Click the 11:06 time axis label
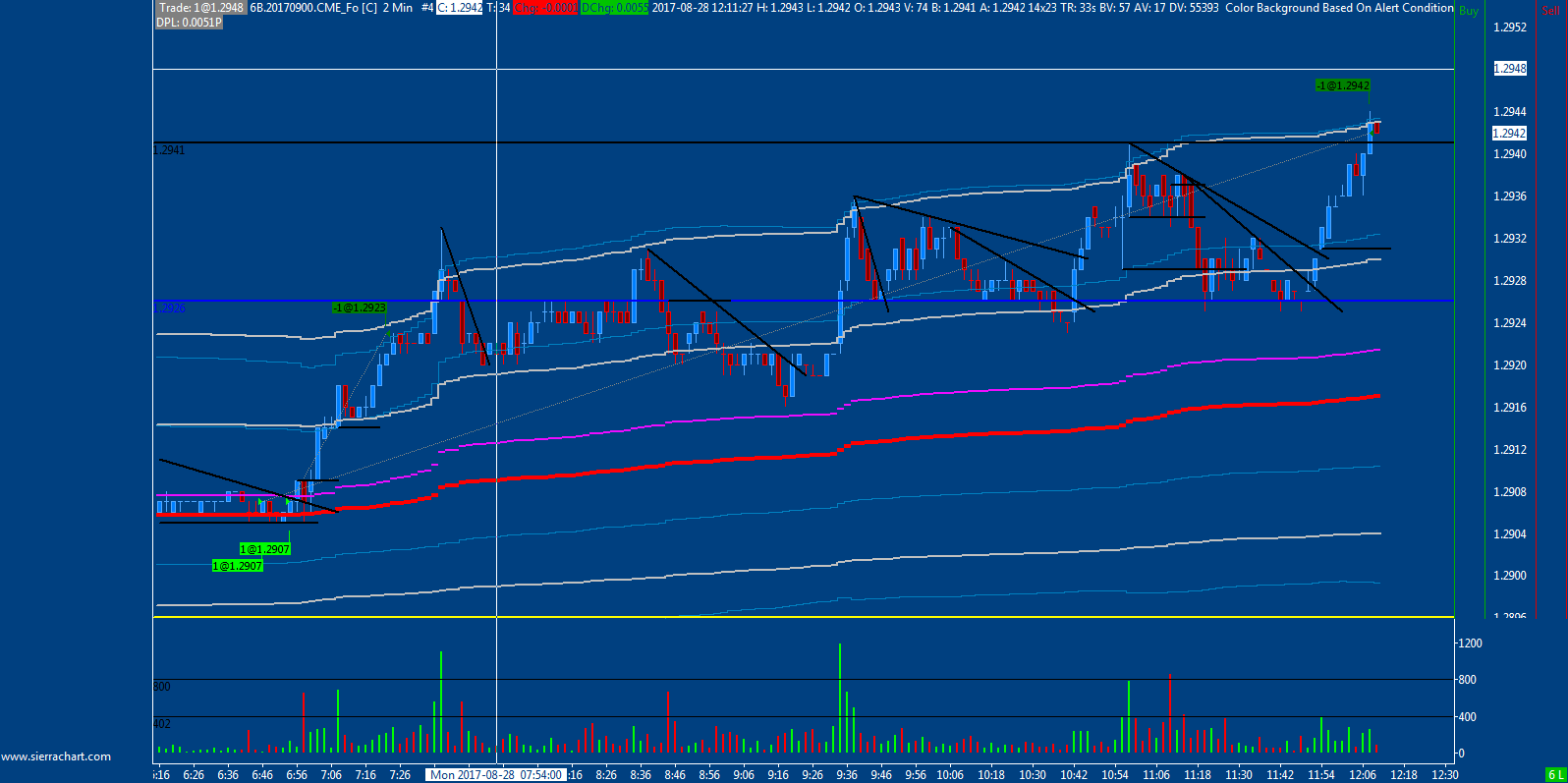 click(1156, 775)
